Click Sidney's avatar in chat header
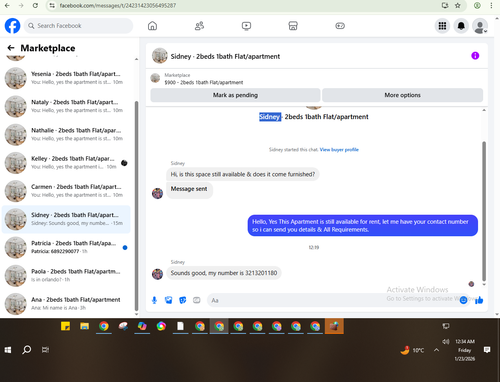This screenshot has height=382, width=500. (160, 56)
